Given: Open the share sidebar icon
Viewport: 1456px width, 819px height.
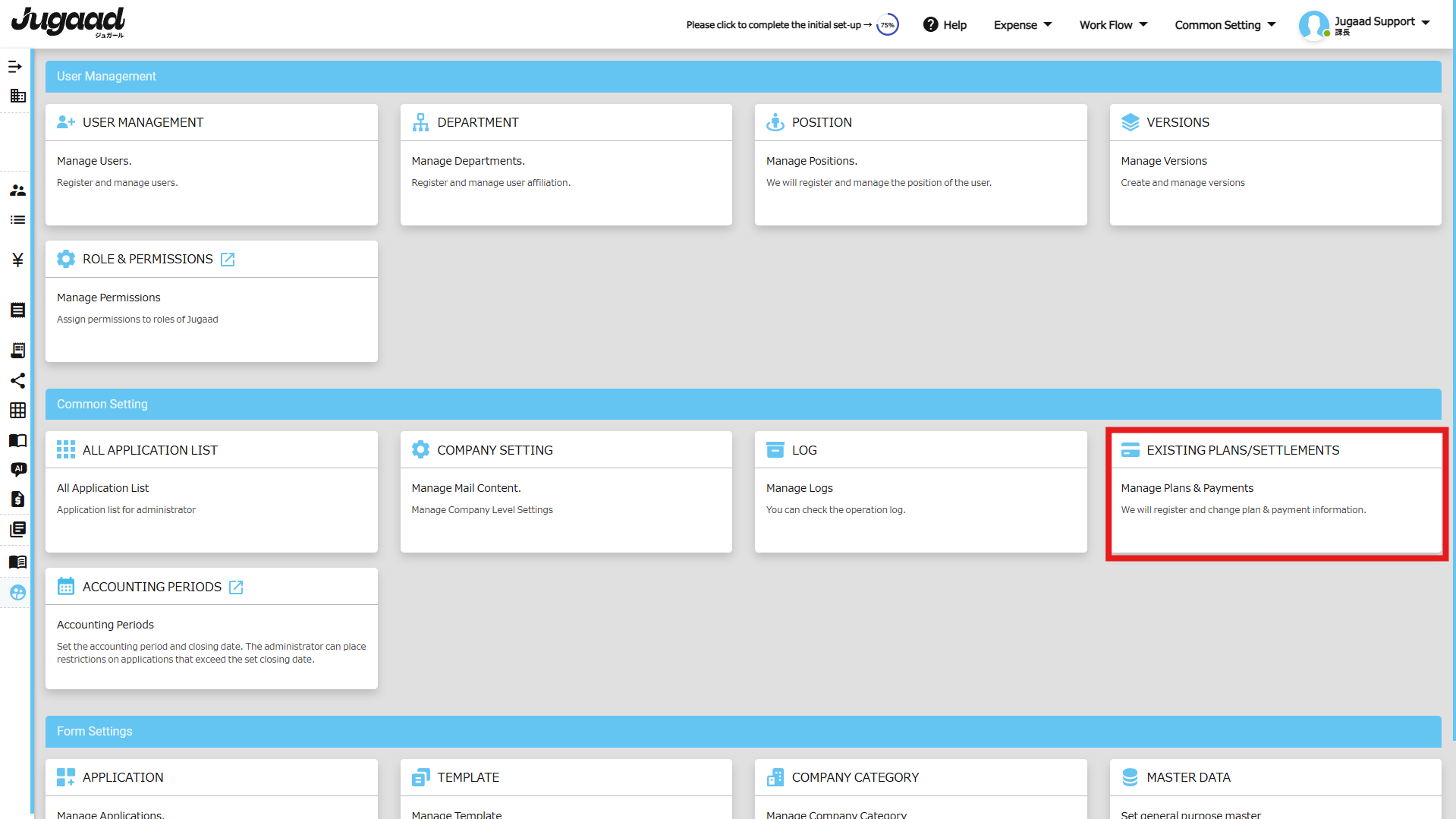Looking at the screenshot, I should [17, 380].
